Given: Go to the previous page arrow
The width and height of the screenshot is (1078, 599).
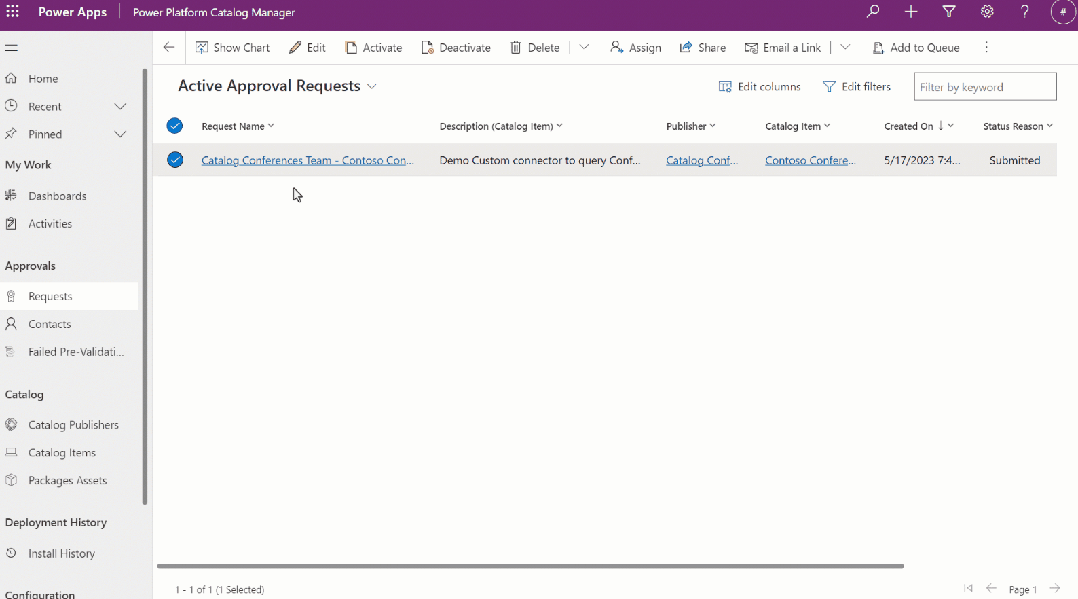Looking at the screenshot, I should tap(991, 588).
